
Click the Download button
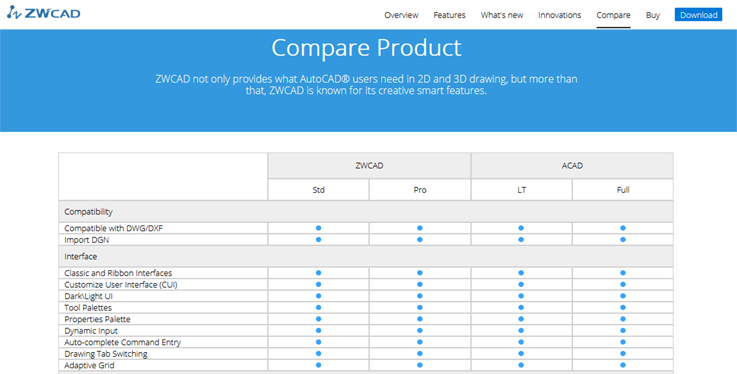coord(698,15)
